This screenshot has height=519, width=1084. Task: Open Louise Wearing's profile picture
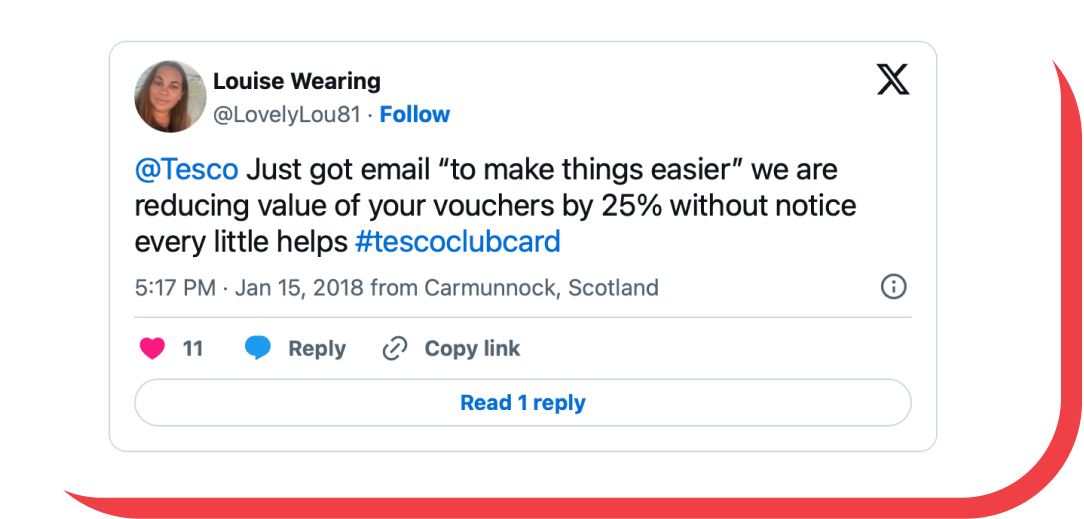point(170,96)
